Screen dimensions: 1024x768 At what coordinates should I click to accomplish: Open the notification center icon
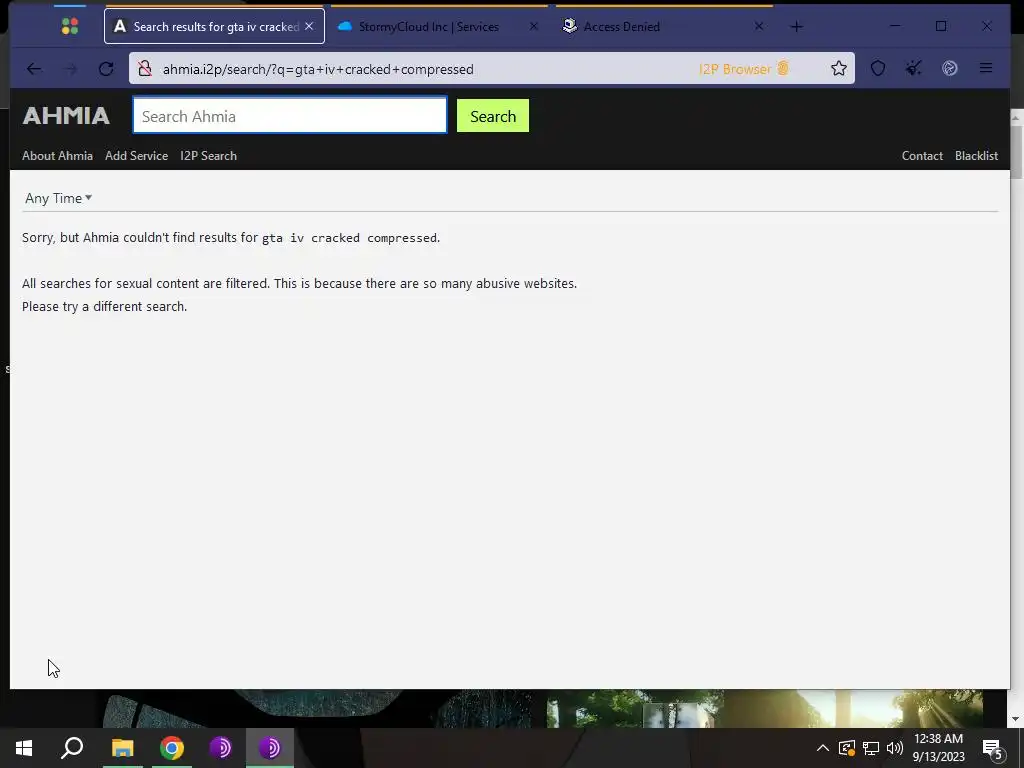pos(993,748)
